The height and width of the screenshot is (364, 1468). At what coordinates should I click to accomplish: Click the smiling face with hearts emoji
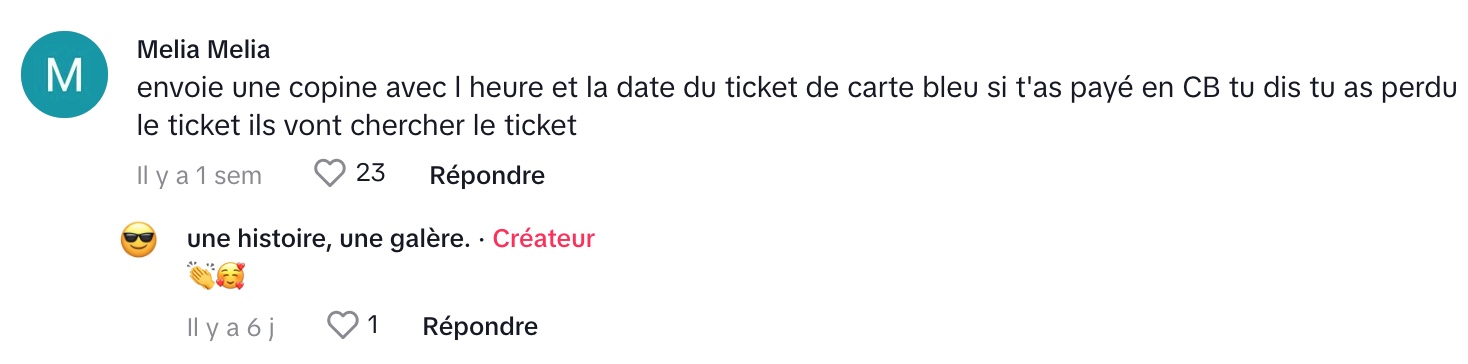(230, 274)
